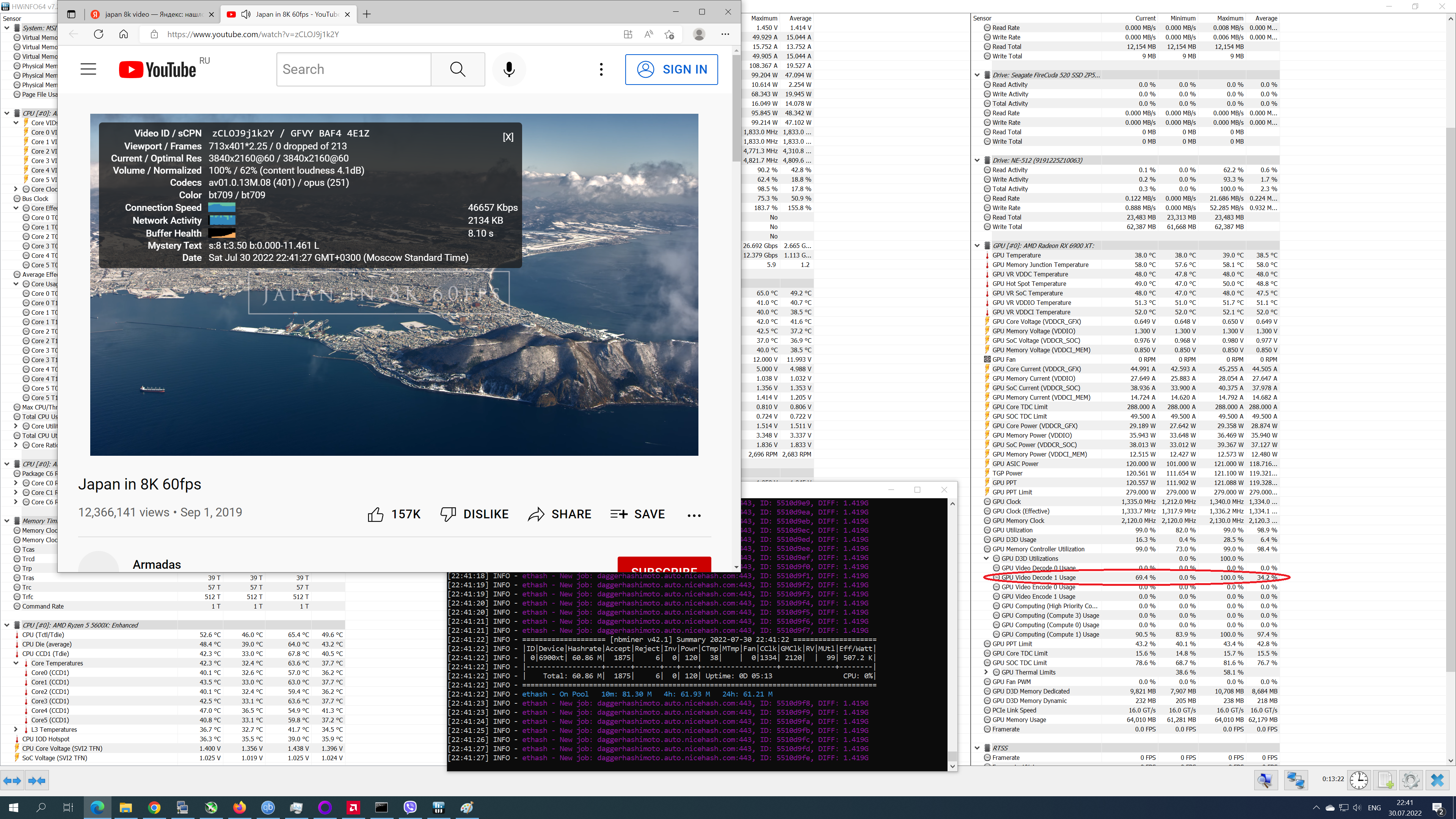Open HWiNFO sensor settings gear

pos(1411,781)
